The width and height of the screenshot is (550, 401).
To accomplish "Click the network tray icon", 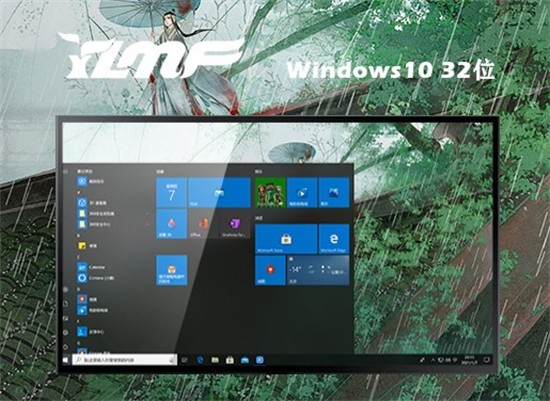I will (x=455, y=360).
